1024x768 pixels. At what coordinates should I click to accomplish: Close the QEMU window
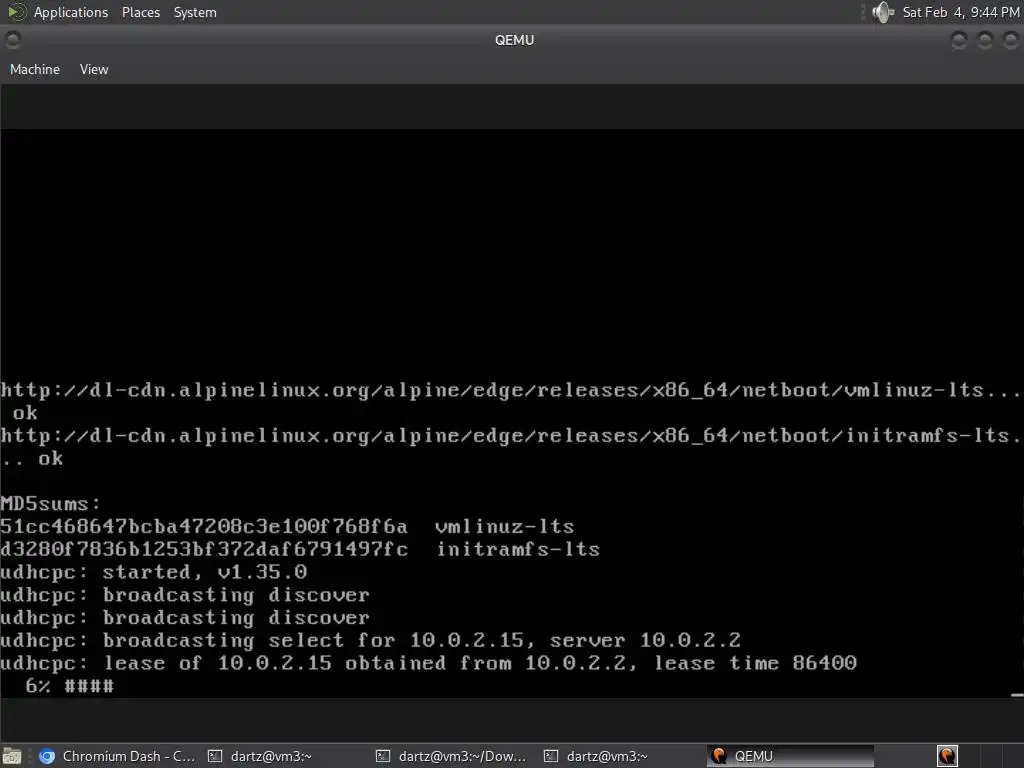pyautogui.click(x=1010, y=40)
